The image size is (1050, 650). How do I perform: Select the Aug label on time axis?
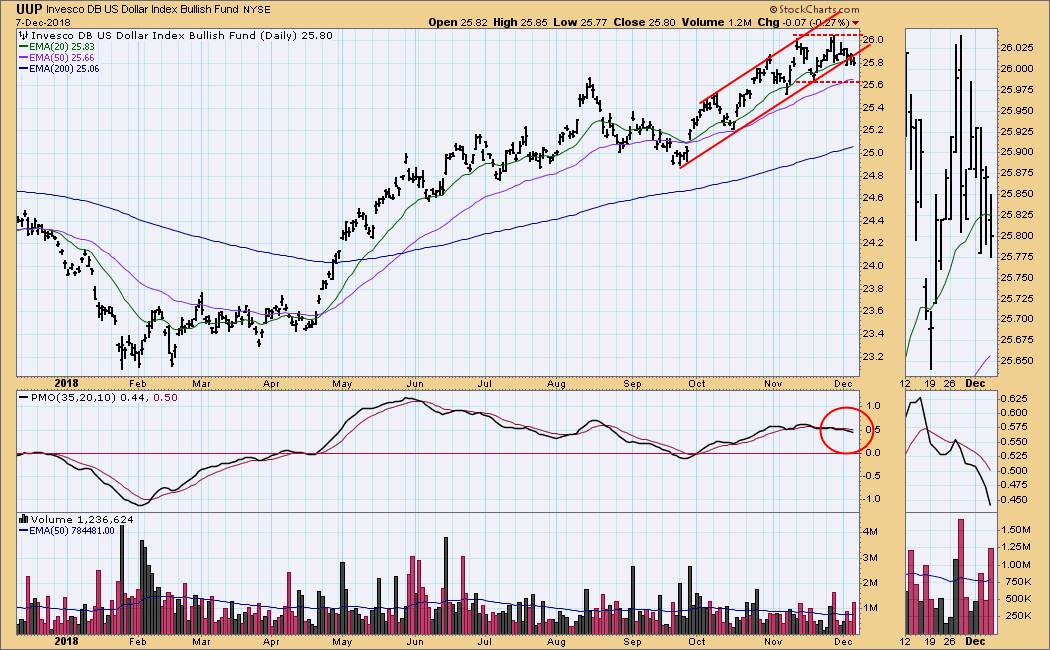[557, 381]
